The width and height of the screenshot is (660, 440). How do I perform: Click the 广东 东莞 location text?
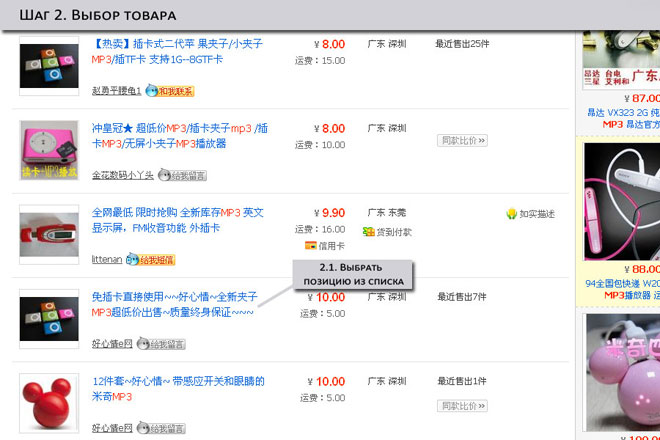click(x=387, y=213)
